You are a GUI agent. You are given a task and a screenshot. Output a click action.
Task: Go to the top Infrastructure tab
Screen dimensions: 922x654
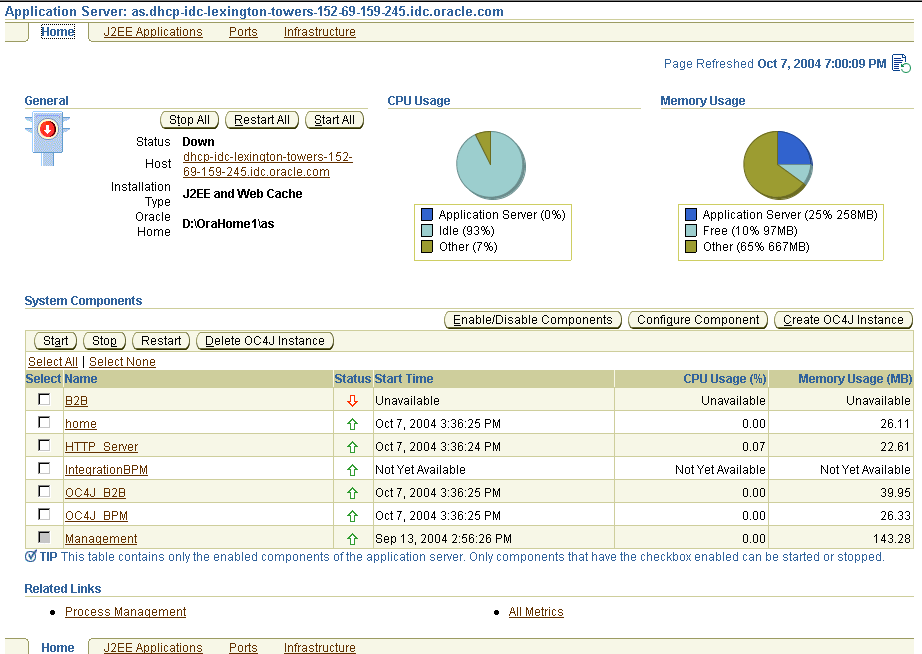(x=320, y=32)
